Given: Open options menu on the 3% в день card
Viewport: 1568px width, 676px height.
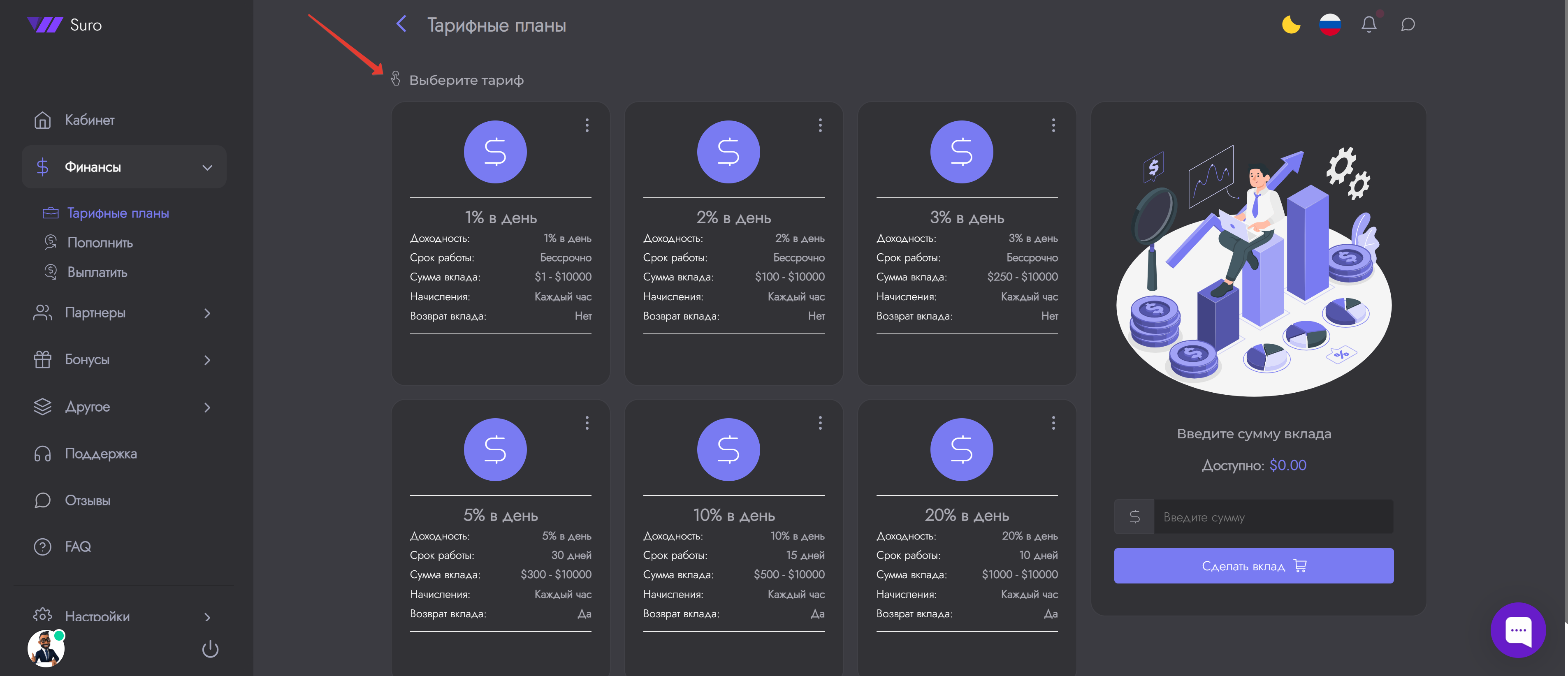Looking at the screenshot, I should tap(1053, 125).
